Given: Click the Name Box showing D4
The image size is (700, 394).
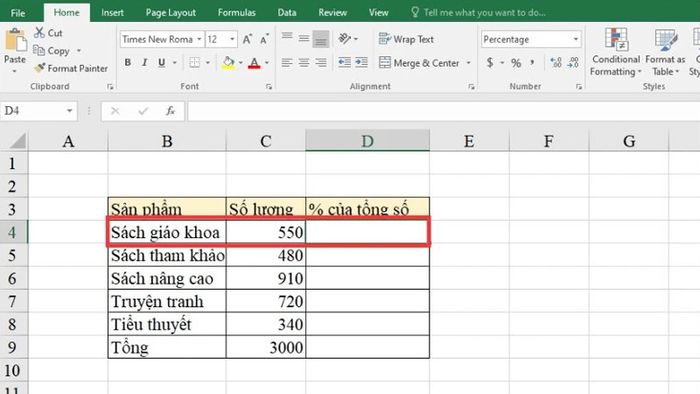Looking at the screenshot, I should point(38,111).
